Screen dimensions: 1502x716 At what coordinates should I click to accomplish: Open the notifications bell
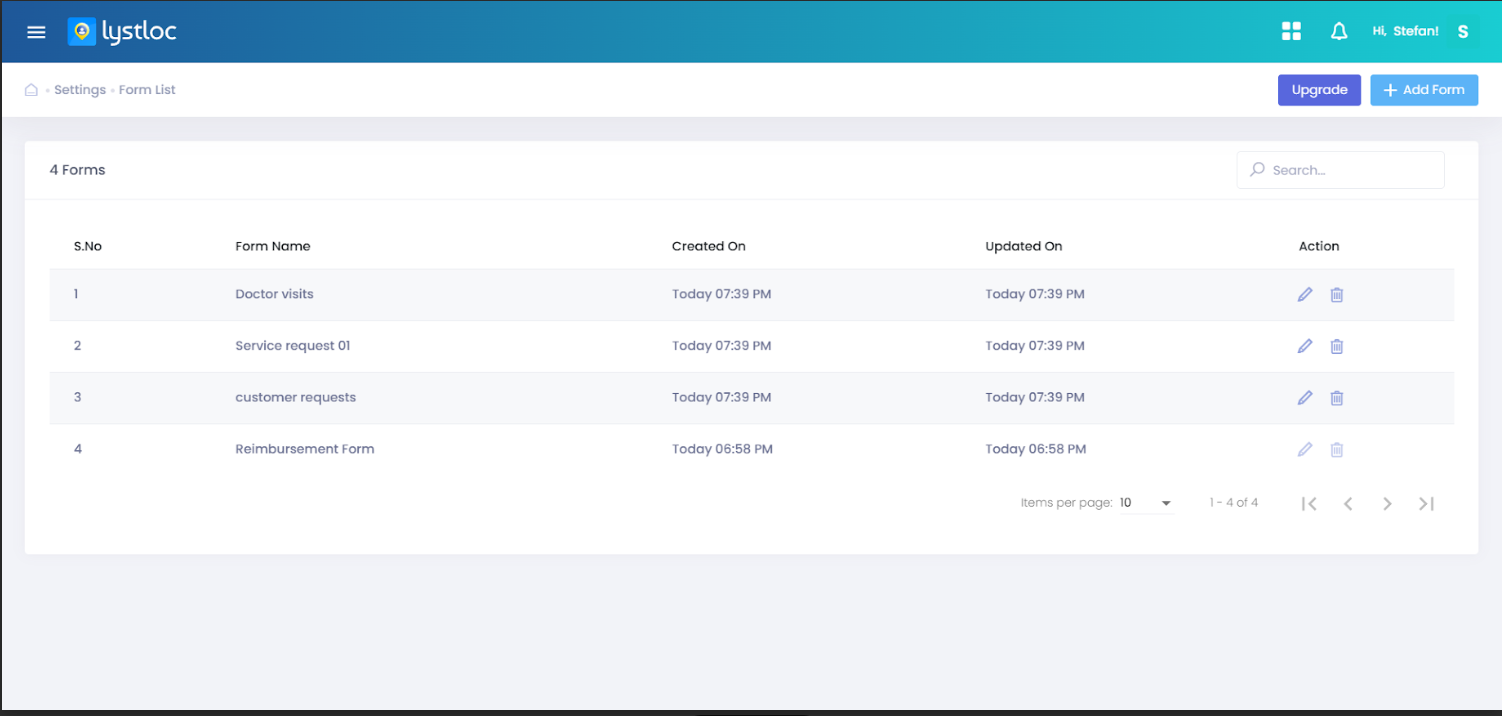coord(1339,32)
